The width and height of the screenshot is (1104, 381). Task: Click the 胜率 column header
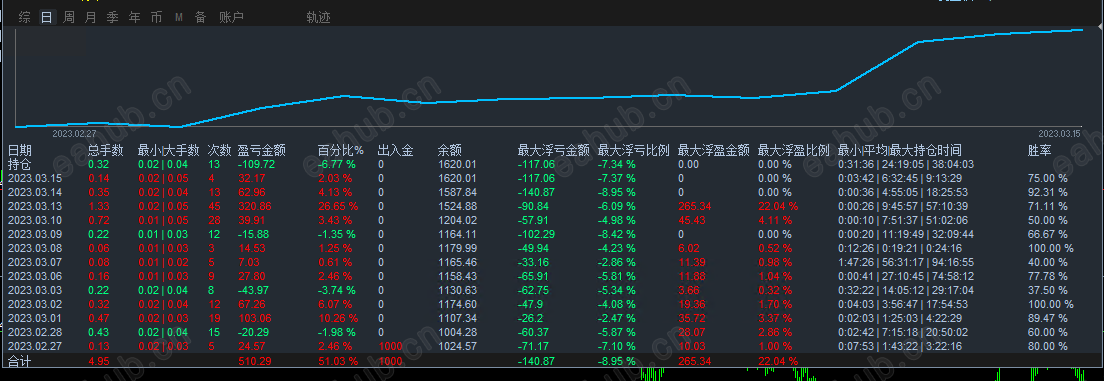1040,150
